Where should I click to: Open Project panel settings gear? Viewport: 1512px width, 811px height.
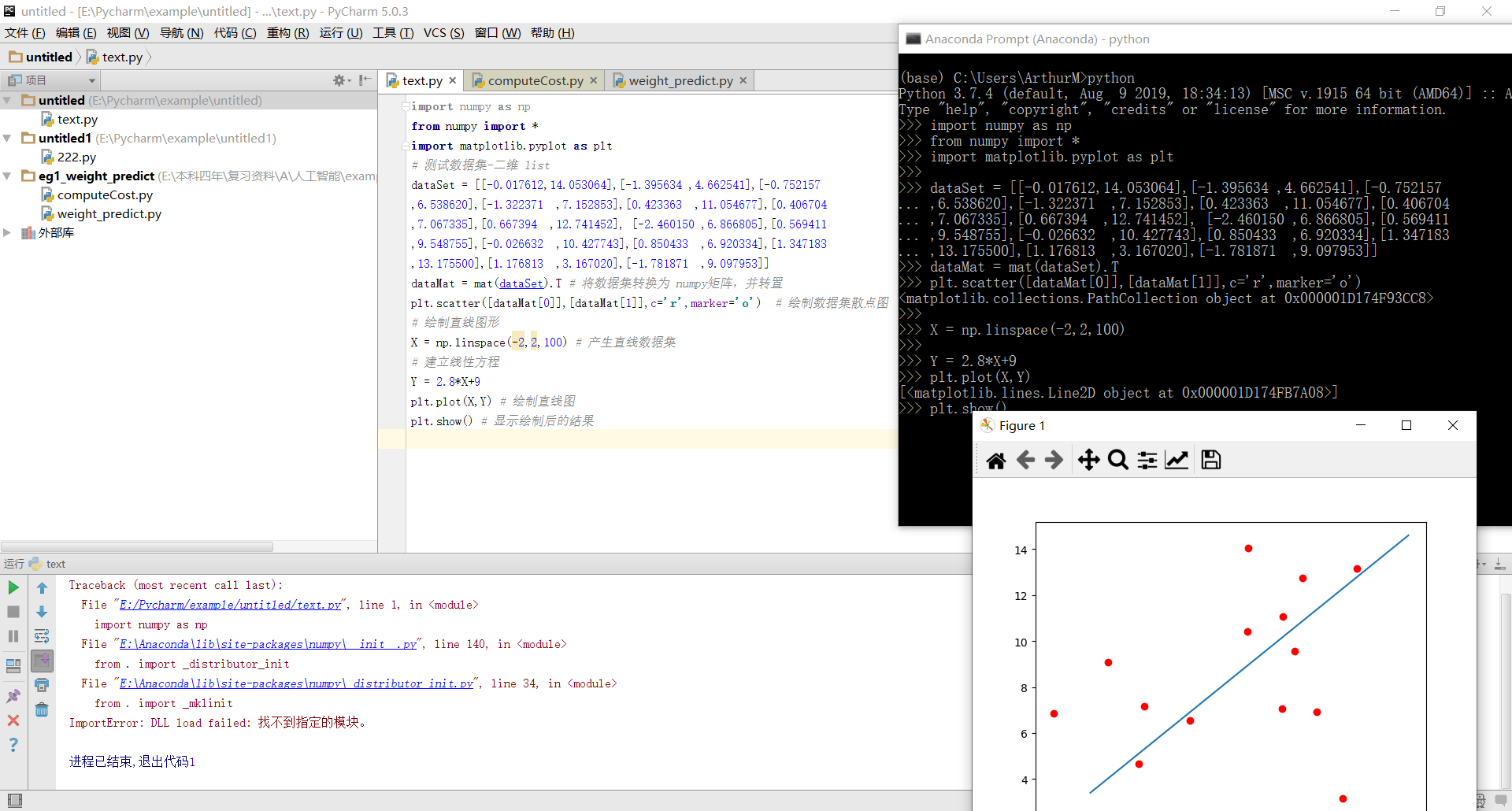tap(340, 80)
